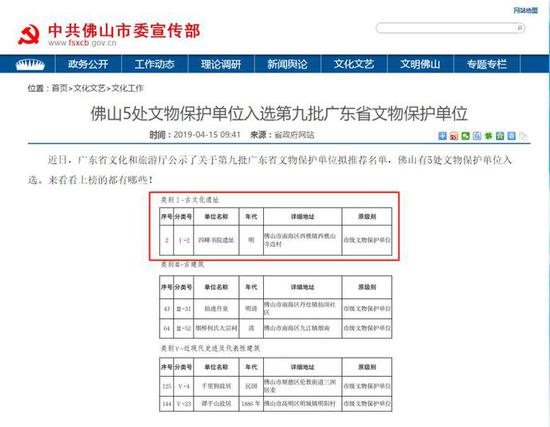Click sequence number 43 in the 古建筑 table
Viewport: 550px width, 427px height.
coord(167,309)
